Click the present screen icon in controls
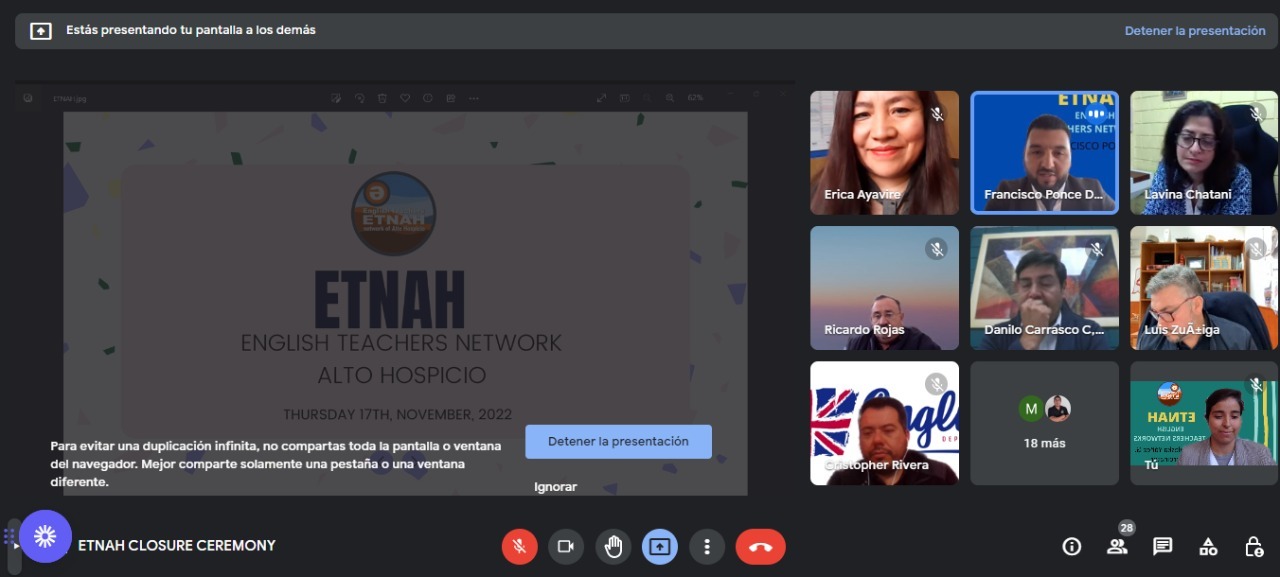This screenshot has width=1280, height=577. [660, 546]
